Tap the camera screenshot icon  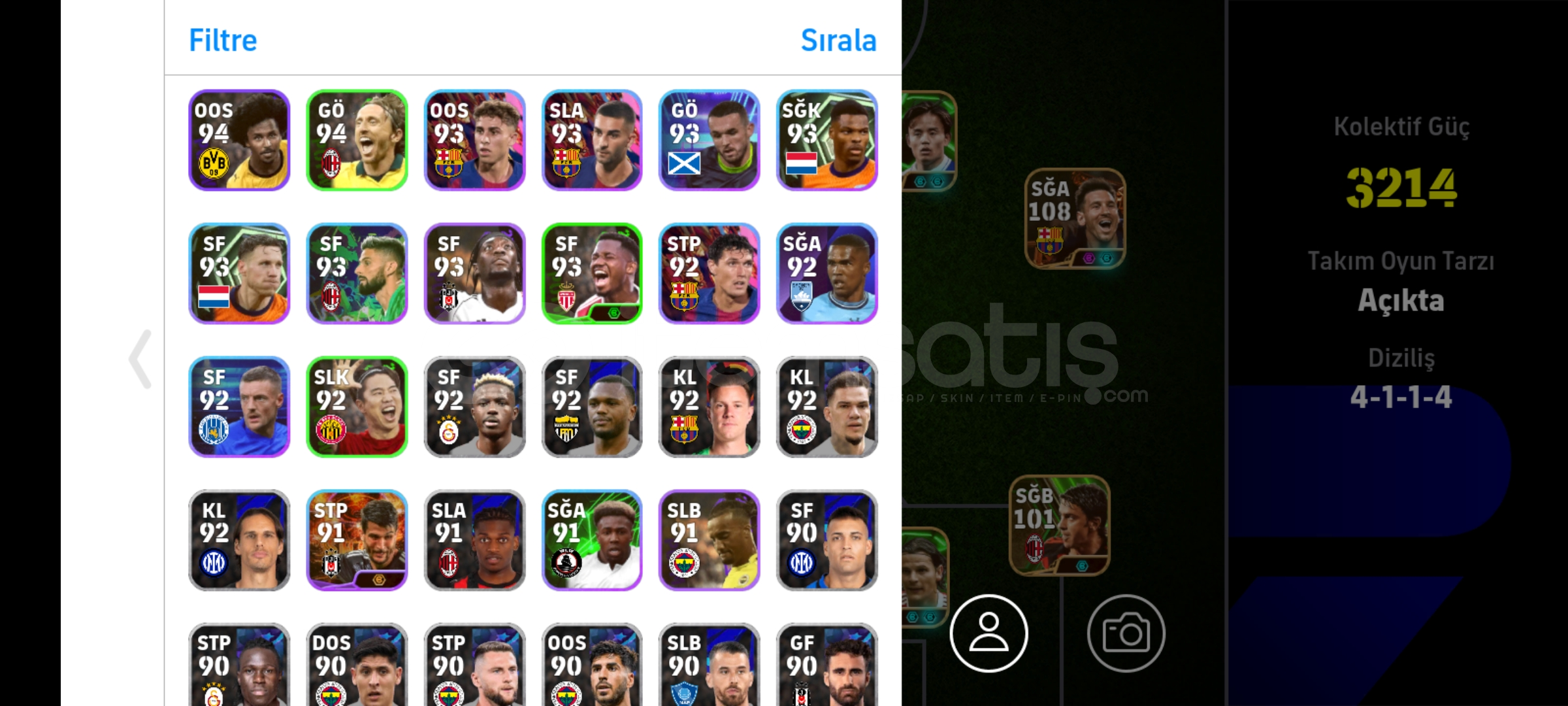[1126, 633]
